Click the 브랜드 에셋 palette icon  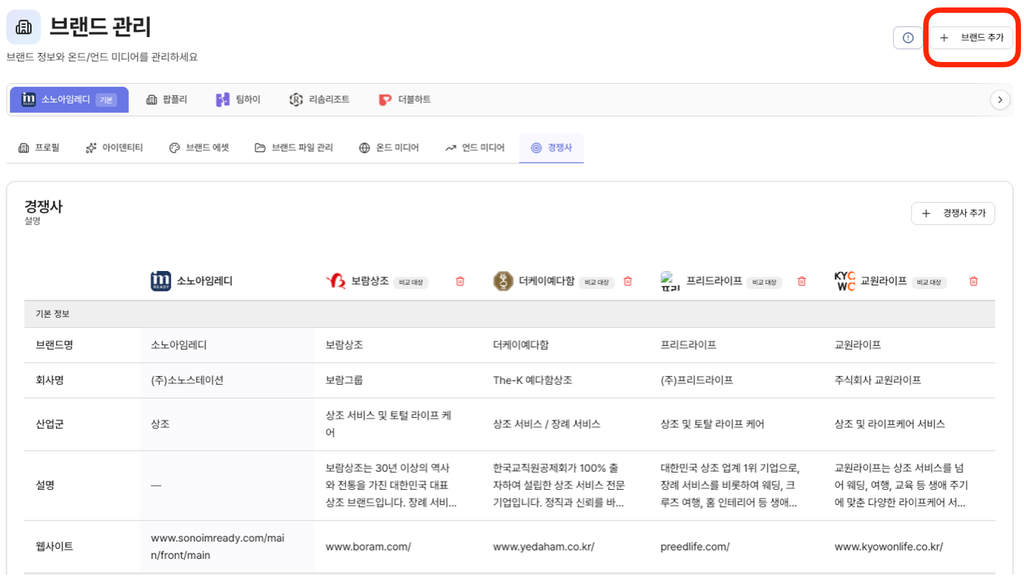(x=174, y=148)
